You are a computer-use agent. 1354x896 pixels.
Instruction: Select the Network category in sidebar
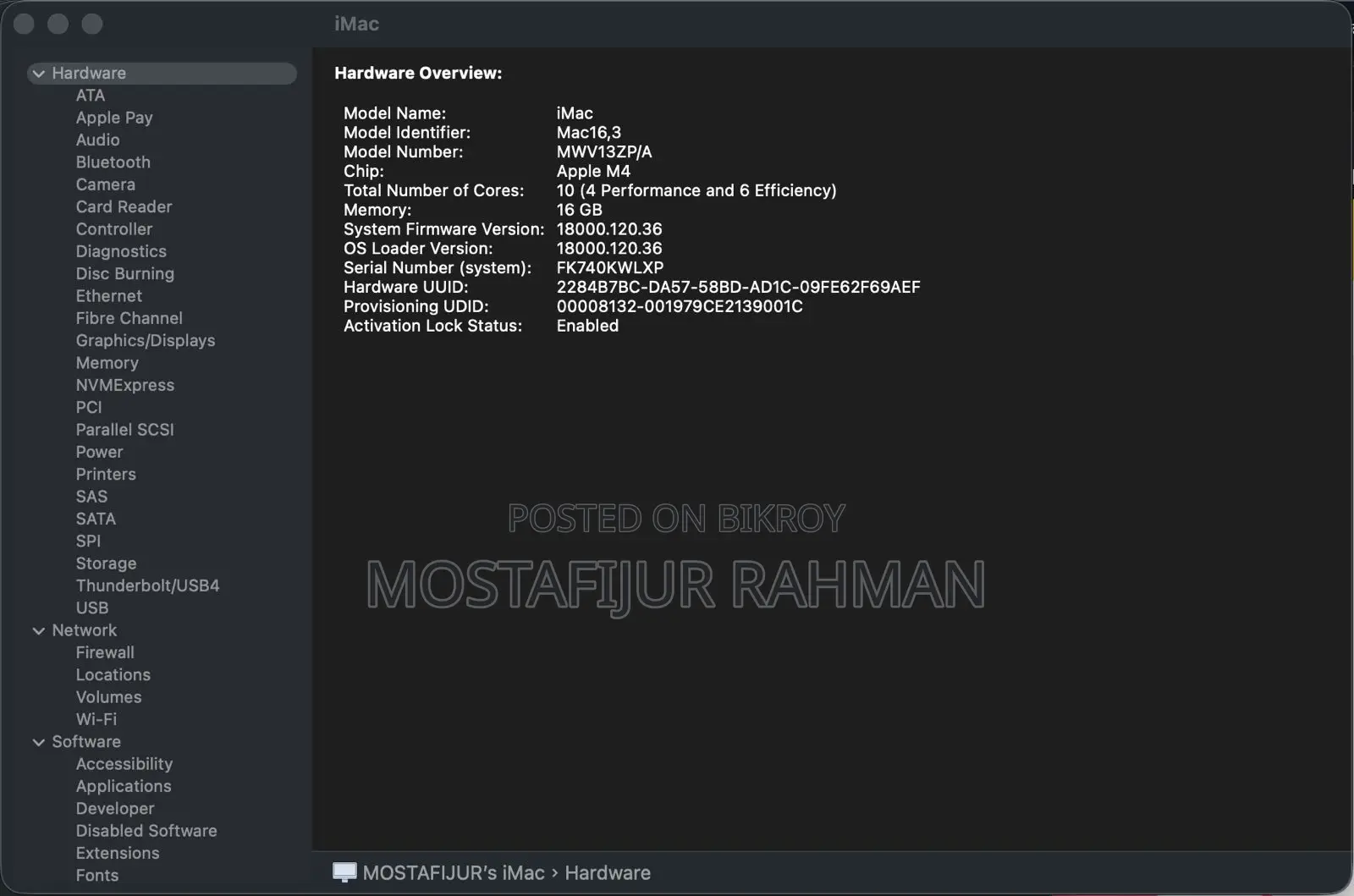84,630
